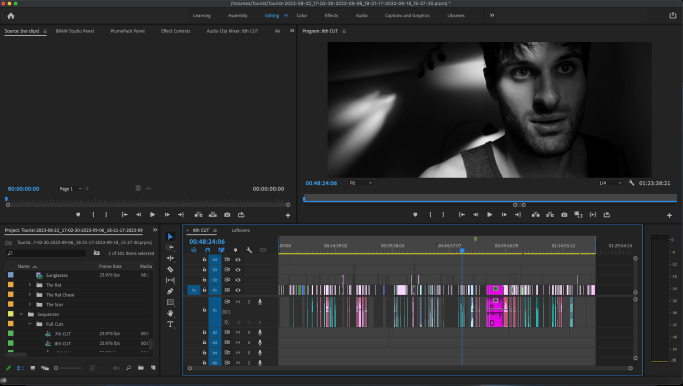
Task: Collapse the Sequences bin
Action: point(21,314)
